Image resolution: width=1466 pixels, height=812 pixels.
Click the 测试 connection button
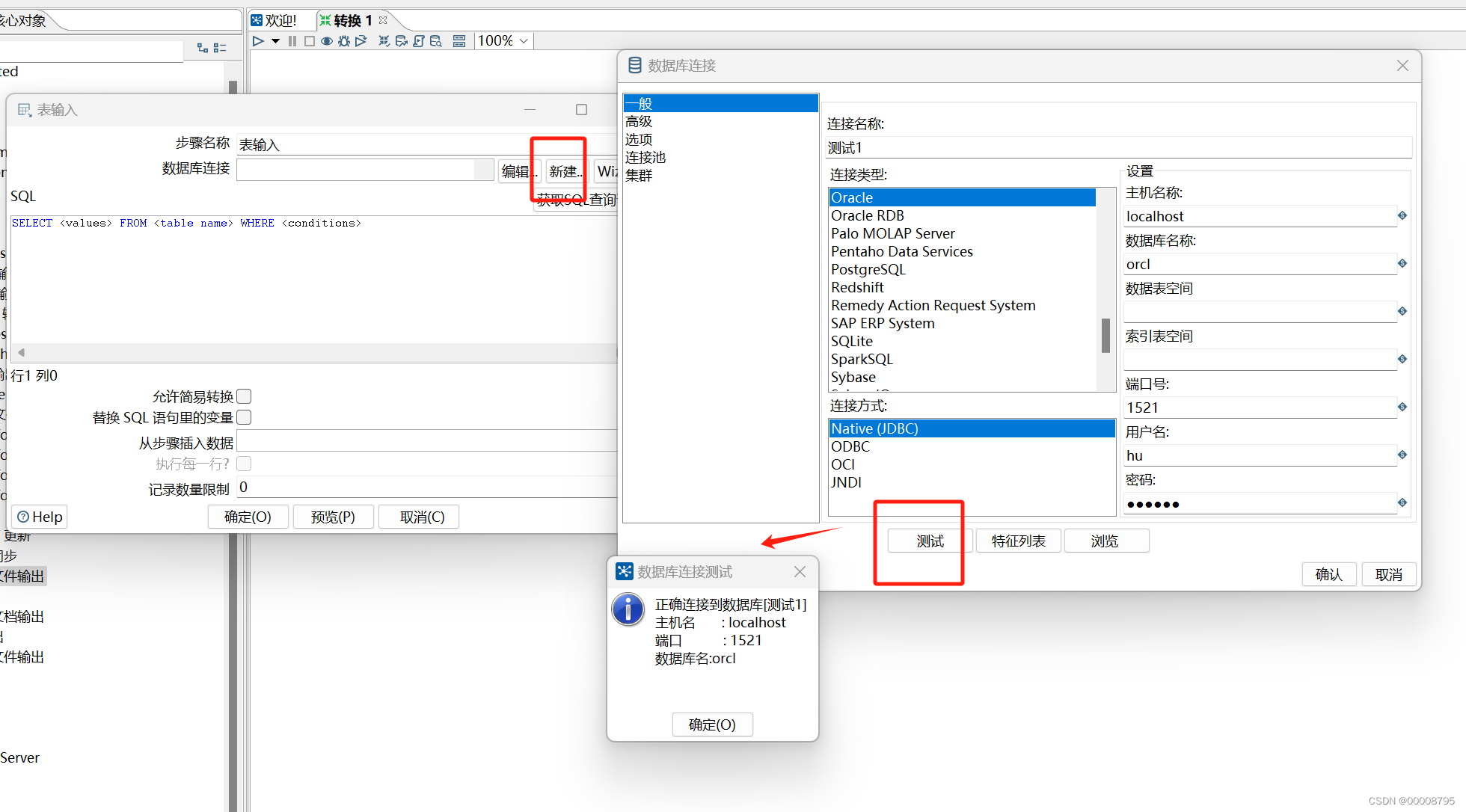click(930, 541)
